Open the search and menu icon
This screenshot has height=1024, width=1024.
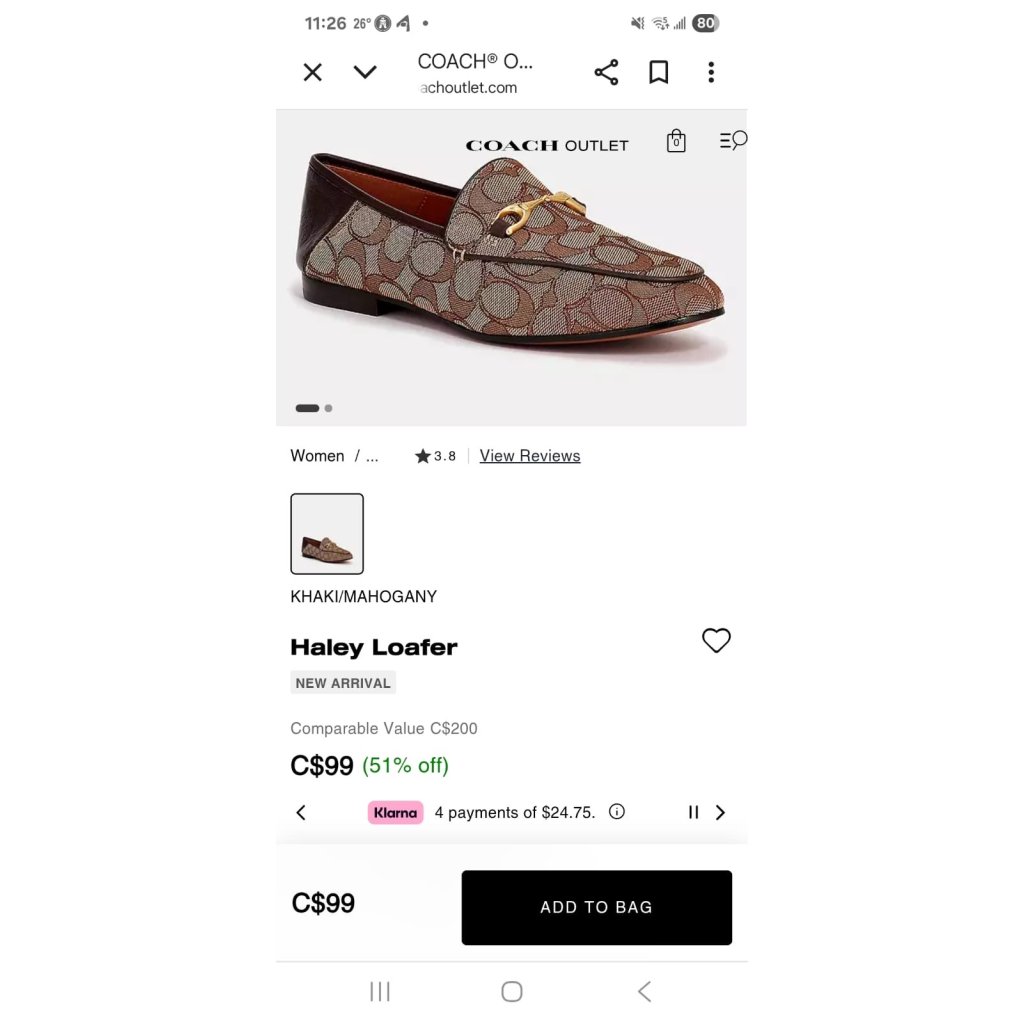733,140
